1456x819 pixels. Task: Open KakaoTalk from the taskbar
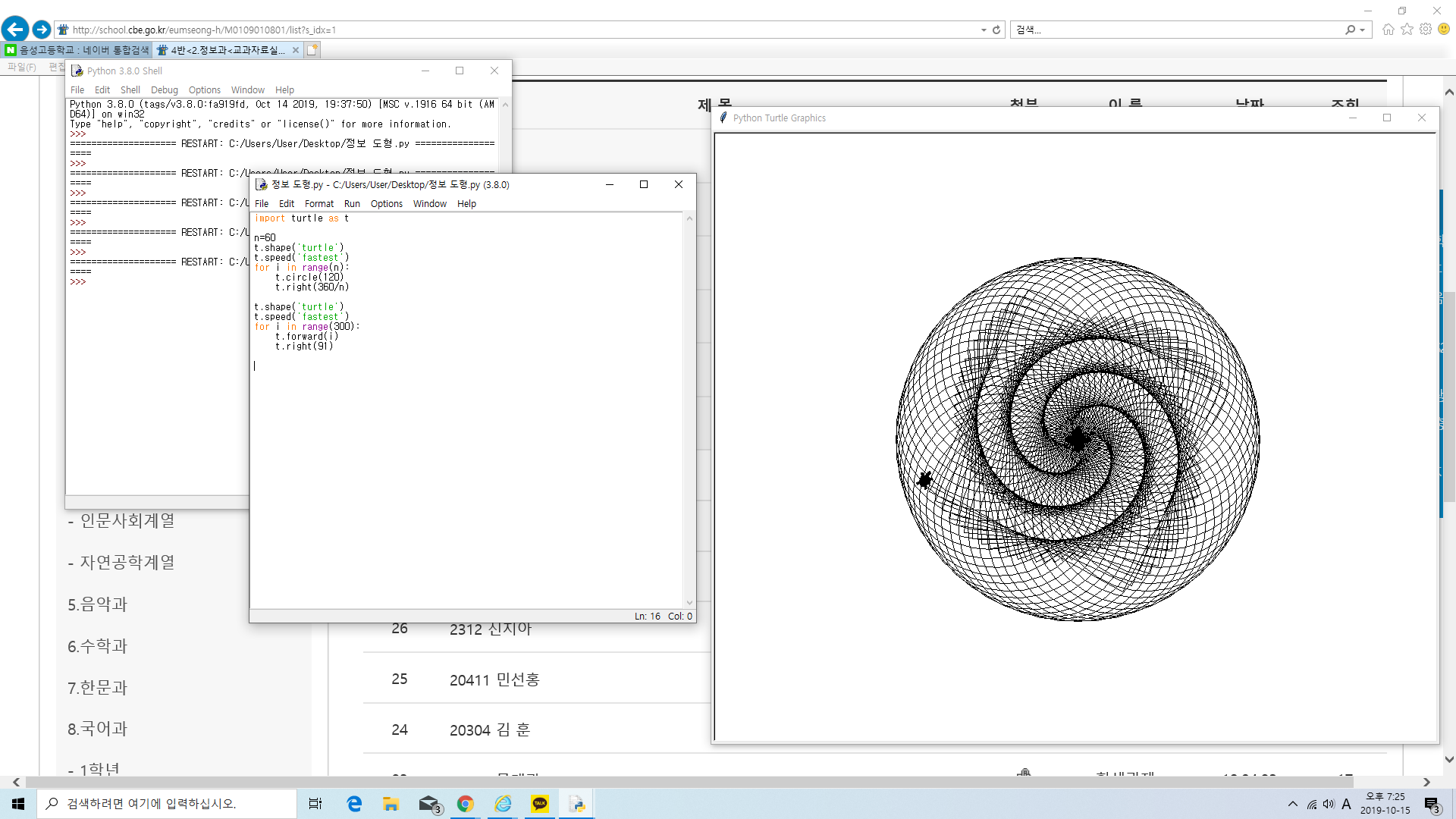pyautogui.click(x=540, y=804)
